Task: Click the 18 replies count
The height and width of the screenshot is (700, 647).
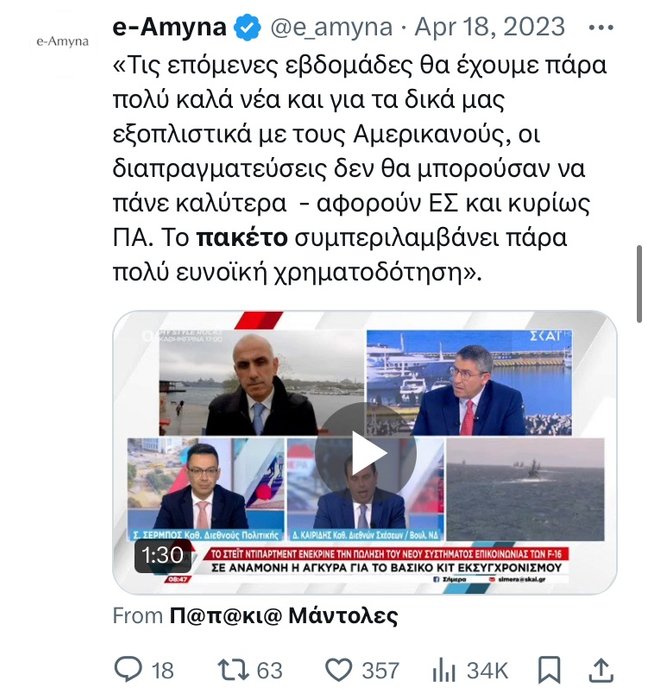Action: pos(163,671)
